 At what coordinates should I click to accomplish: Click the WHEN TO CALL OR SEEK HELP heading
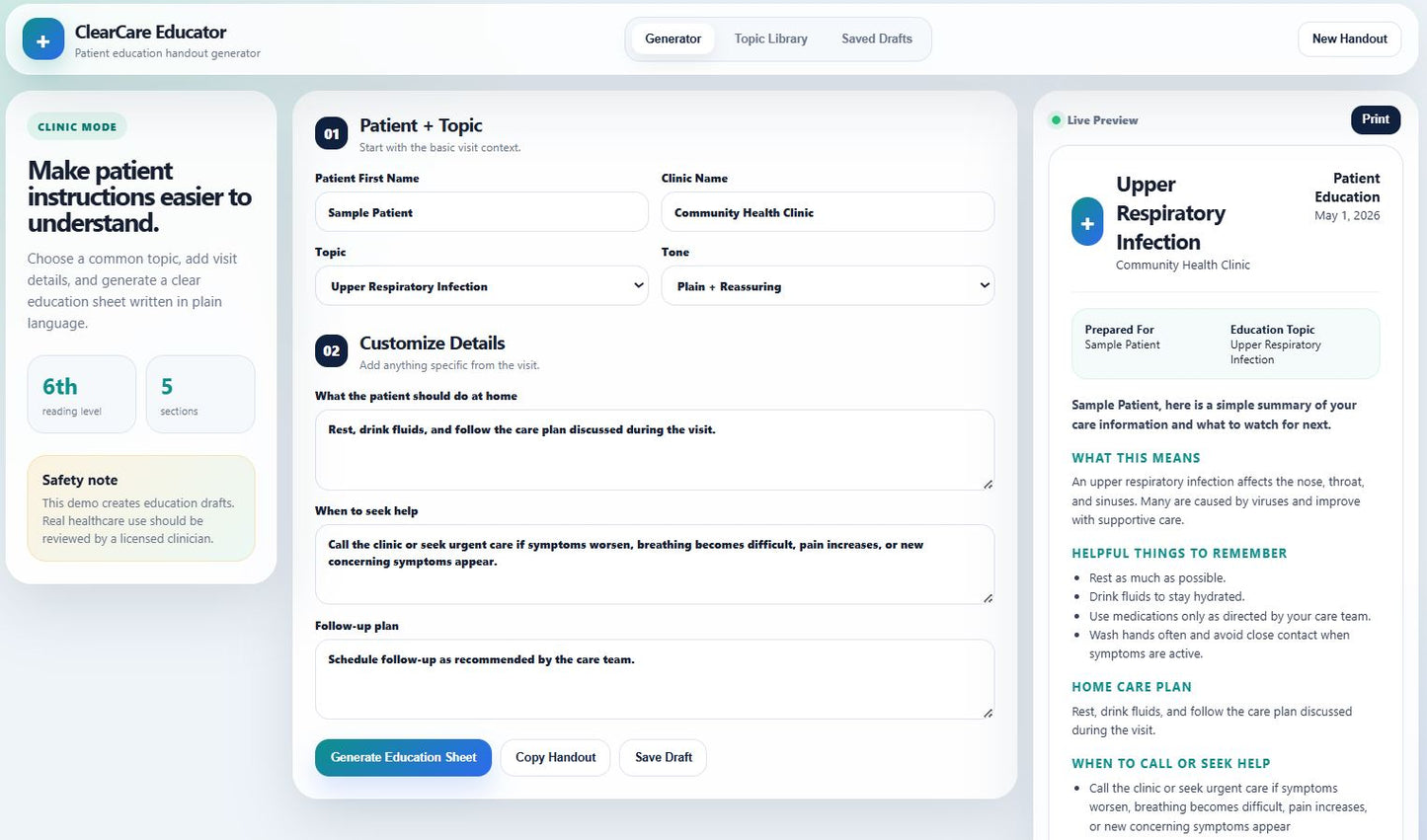[1171, 764]
